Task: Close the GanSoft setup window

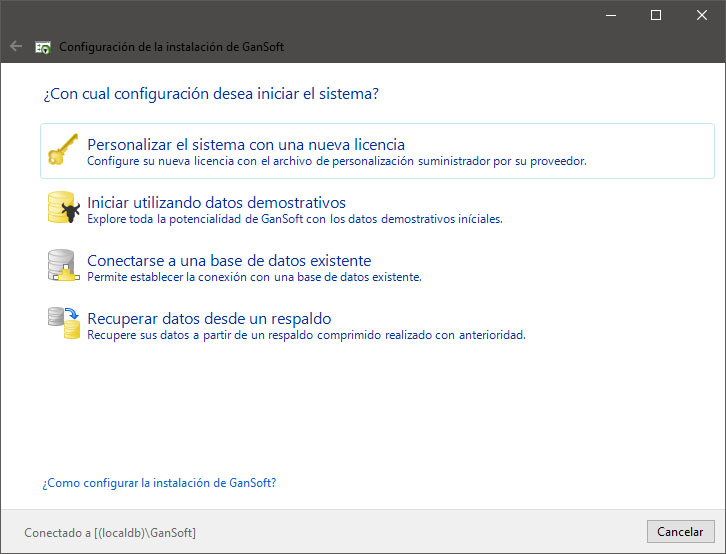Action: tap(701, 15)
